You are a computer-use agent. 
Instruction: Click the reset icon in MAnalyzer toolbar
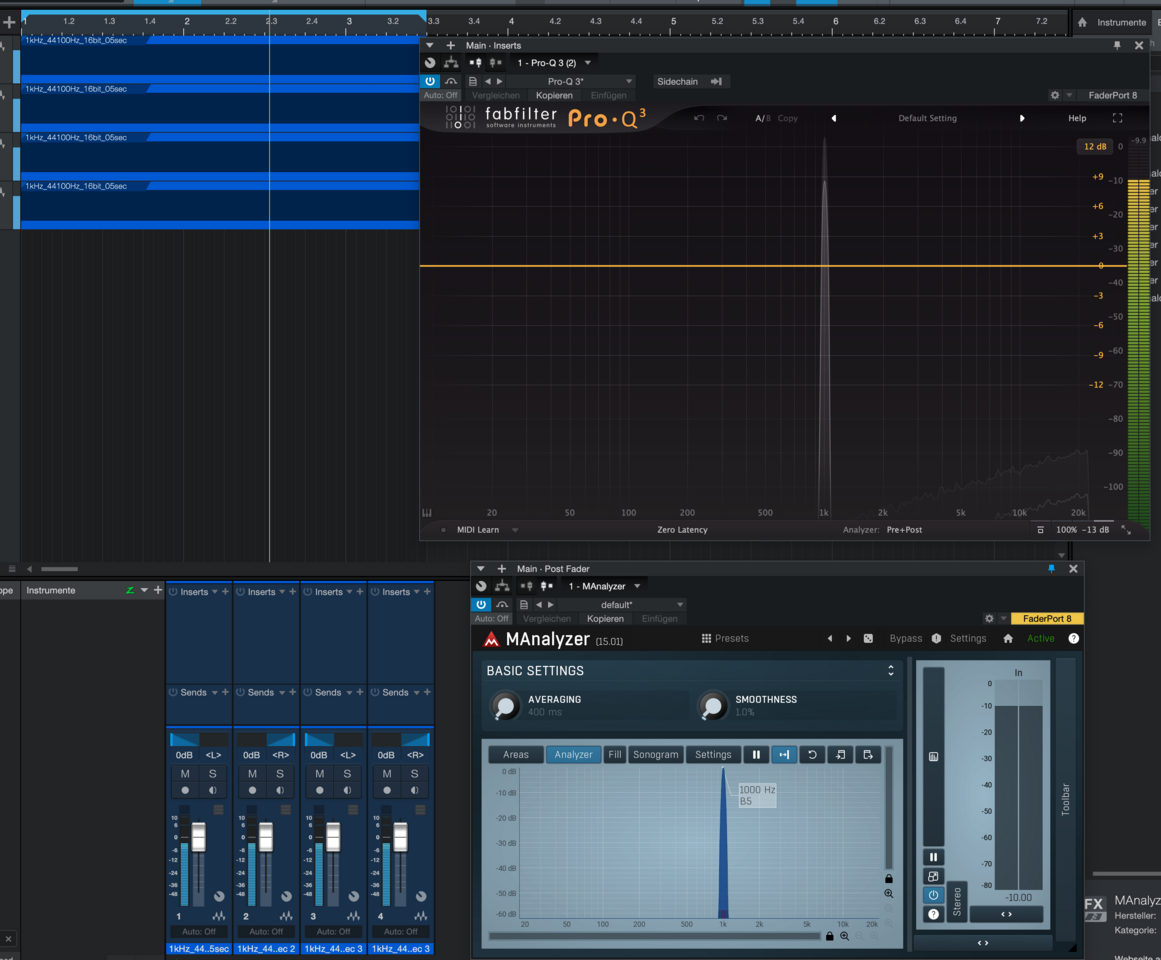click(x=812, y=755)
